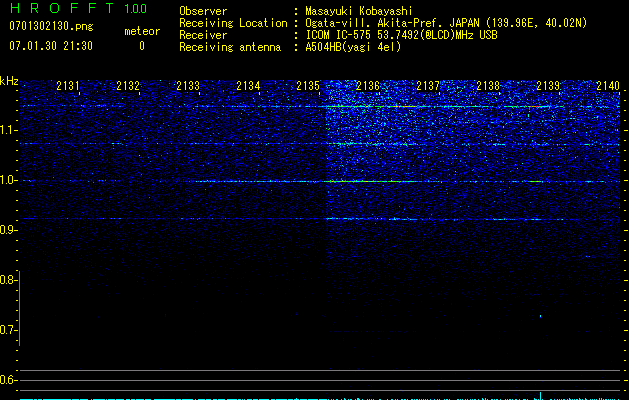Click time marker 2138
Image resolution: width=629 pixels, height=400 pixels.
pos(488,86)
